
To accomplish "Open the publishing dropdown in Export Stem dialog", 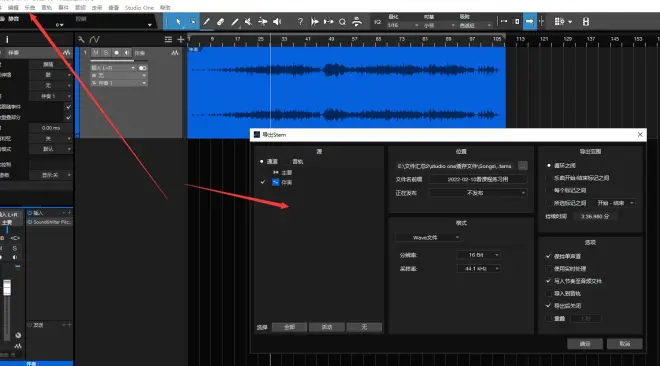I will click(x=478, y=193).
